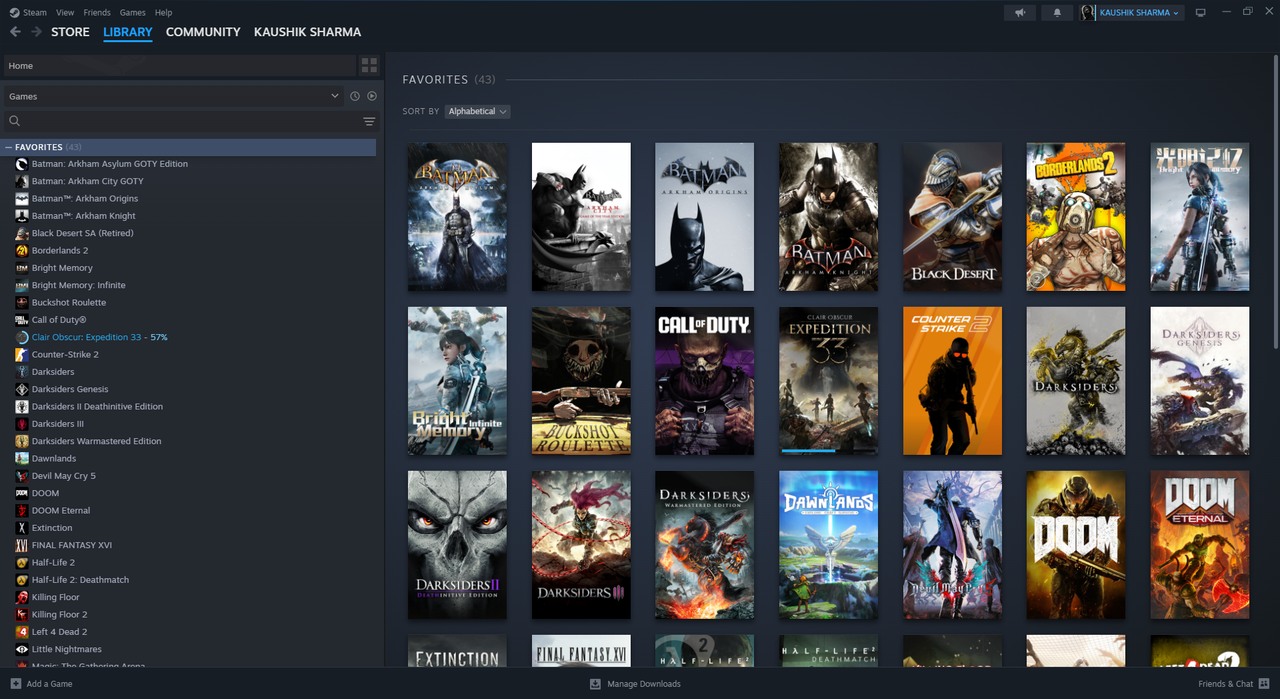Open advanced filters icon in search bar
Image resolution: width=1280 pixels, height=699 pixels.
(369, 121)
